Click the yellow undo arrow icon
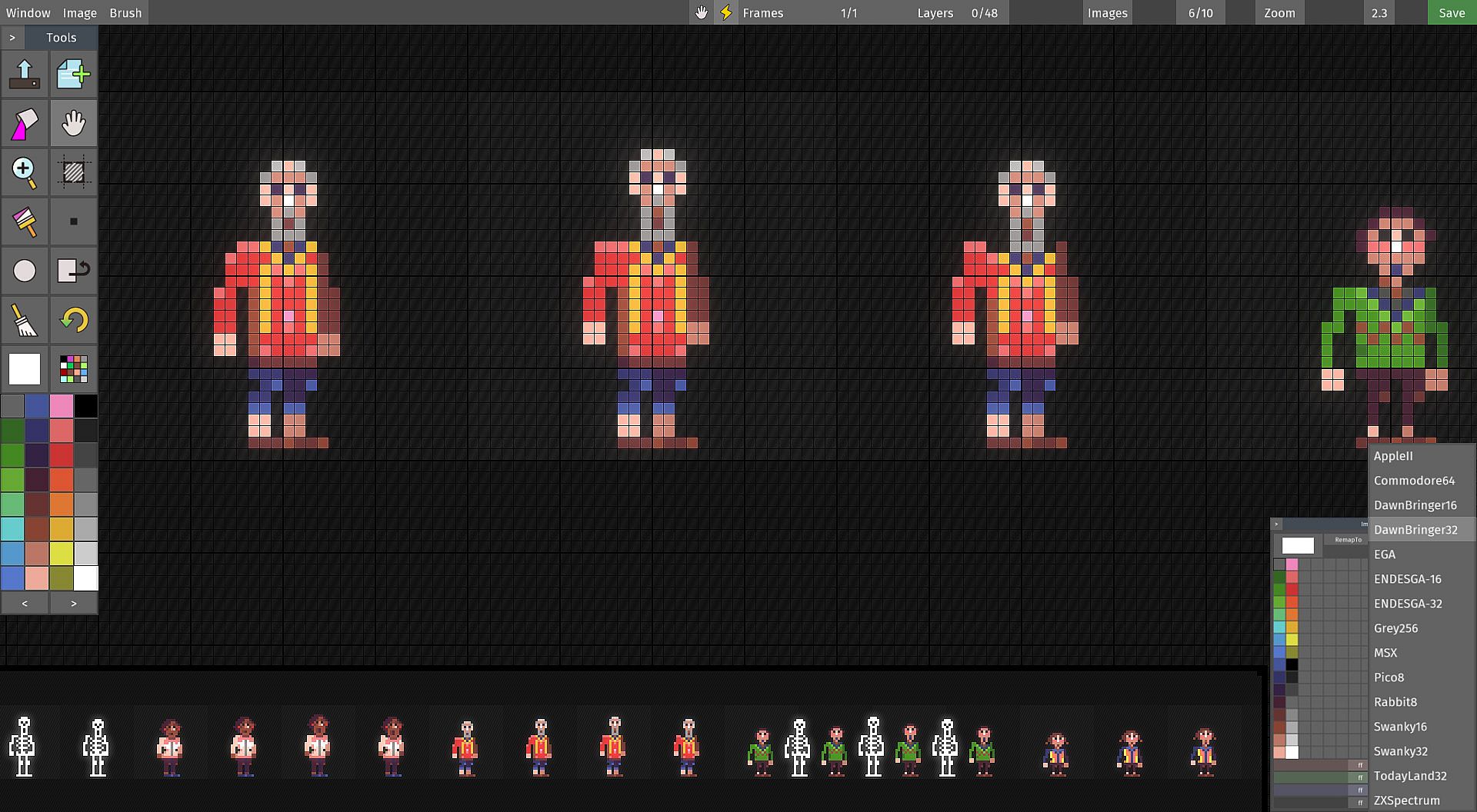 (x=73, y=320)
